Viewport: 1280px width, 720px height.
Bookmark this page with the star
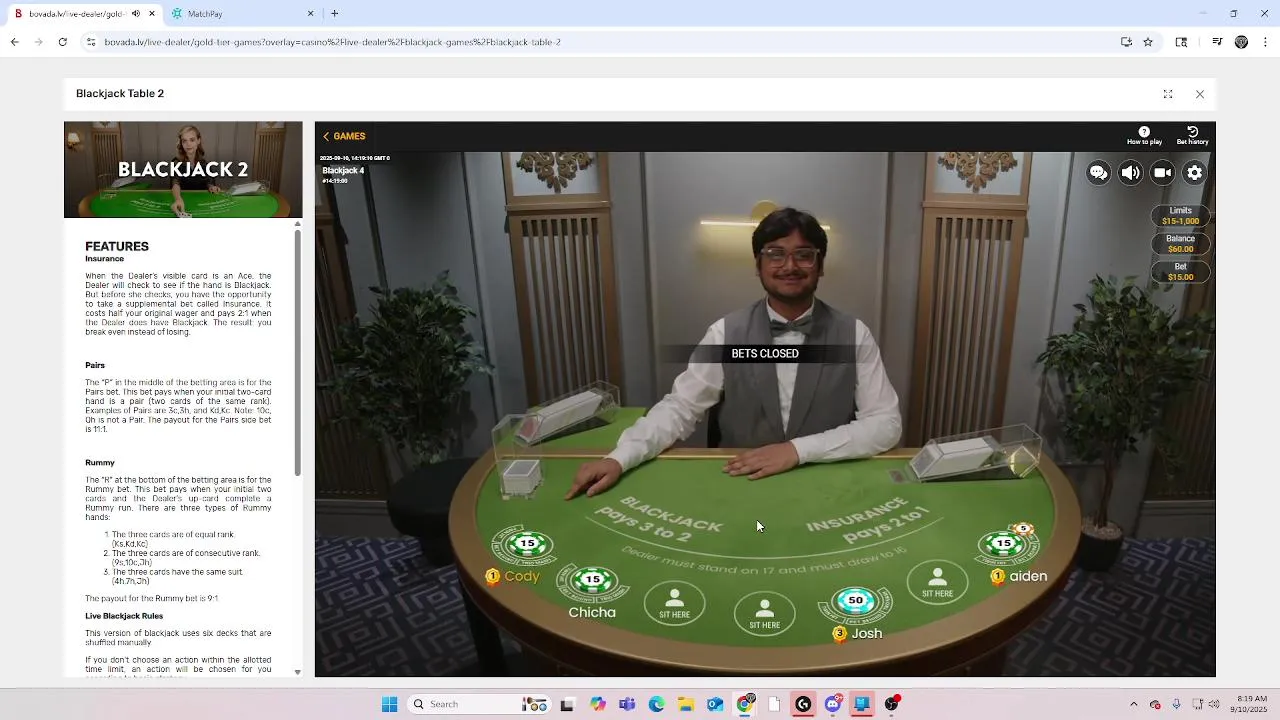tap(1148, 42)
